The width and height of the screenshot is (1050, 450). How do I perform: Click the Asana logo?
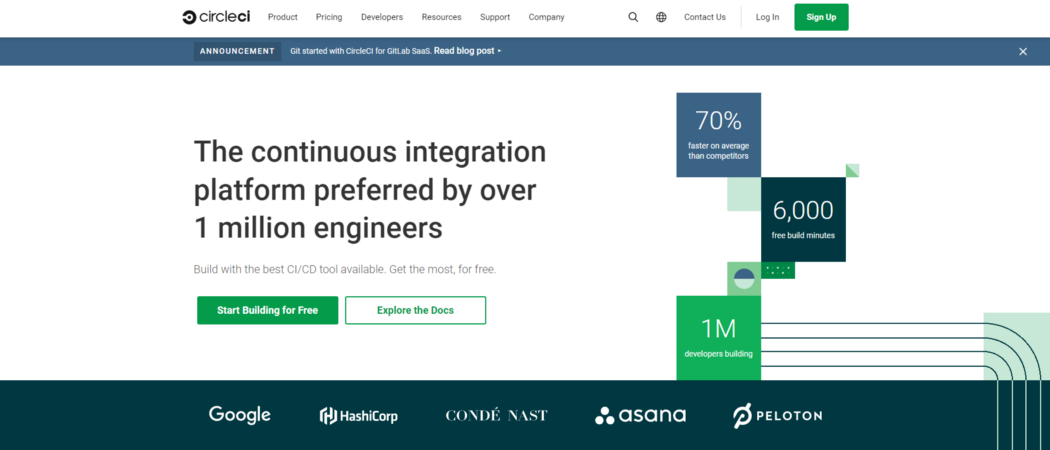(x=640, y=416)
